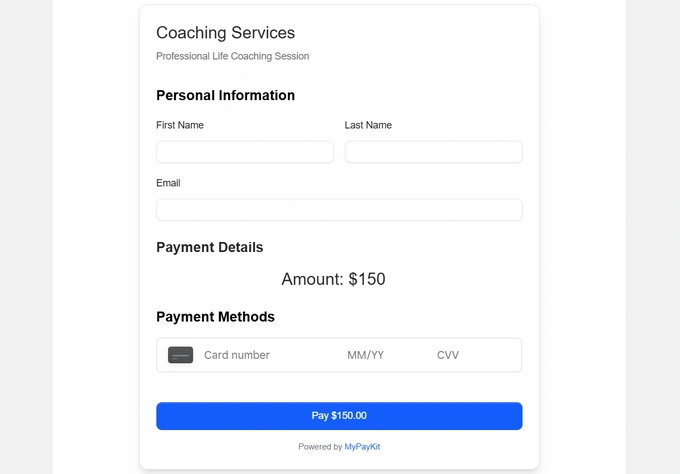Click into the Last Name text box
Screen dimensions: 680x474
tap(433, 152)
